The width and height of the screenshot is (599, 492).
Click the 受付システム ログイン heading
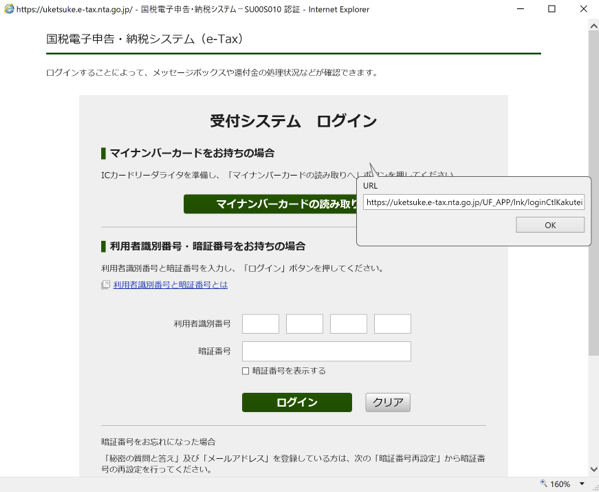point(293,121)
